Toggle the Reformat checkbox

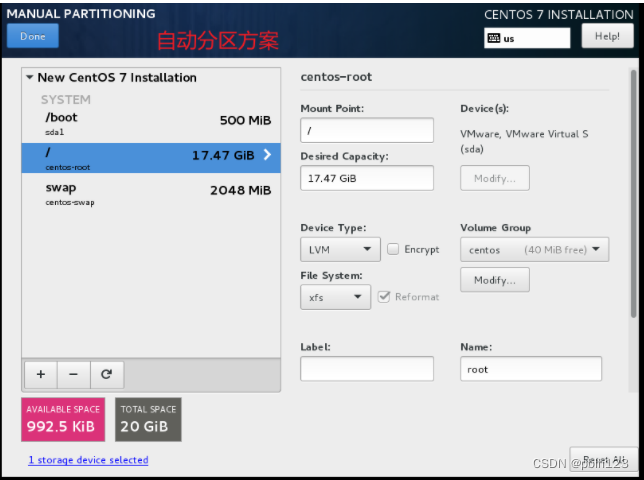(384, 296)
